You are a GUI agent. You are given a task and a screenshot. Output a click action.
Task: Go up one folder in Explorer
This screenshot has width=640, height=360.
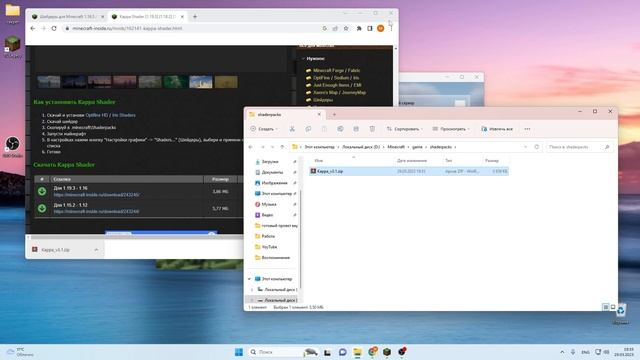[282, 147]
